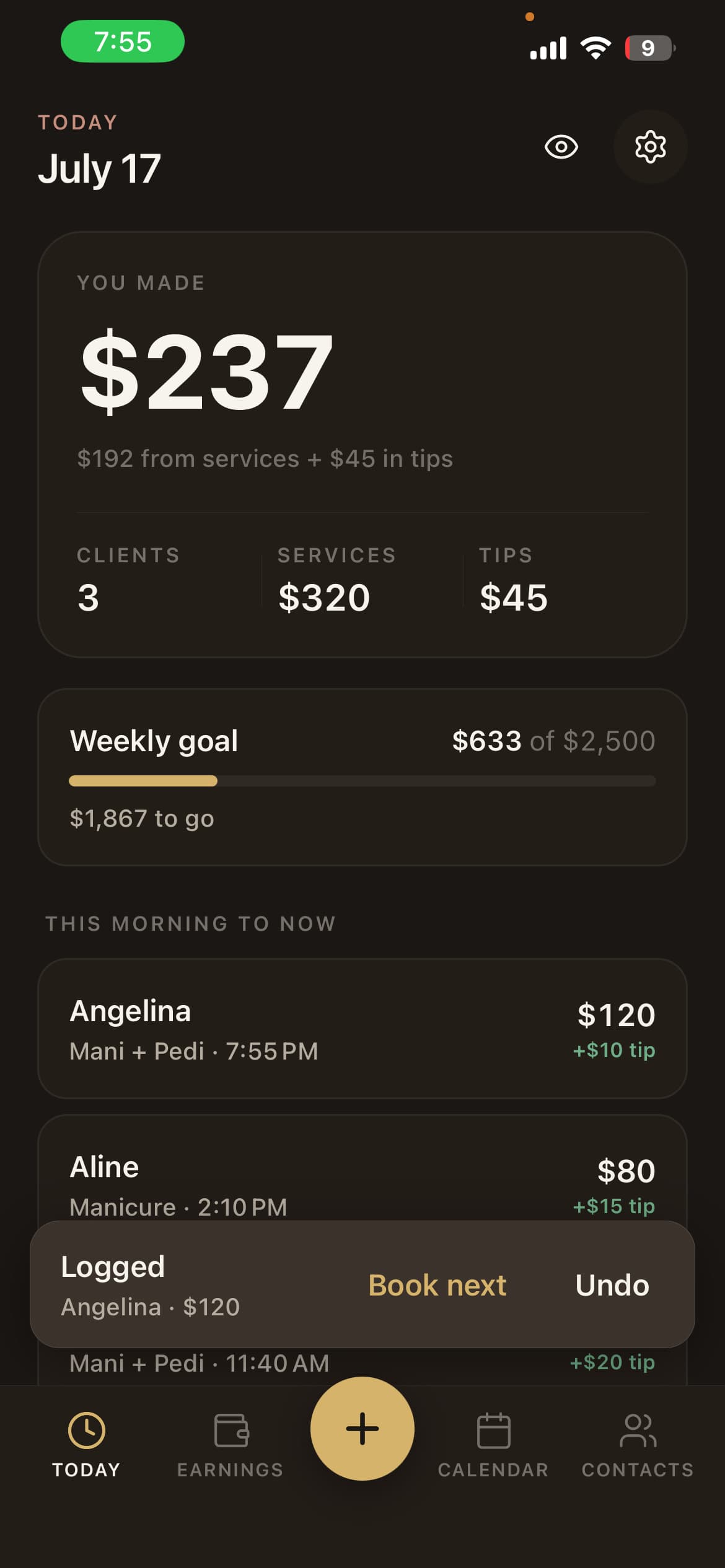Tap the Wi-Fi status icon
The image size is (725, 1568).
(595, 48)
